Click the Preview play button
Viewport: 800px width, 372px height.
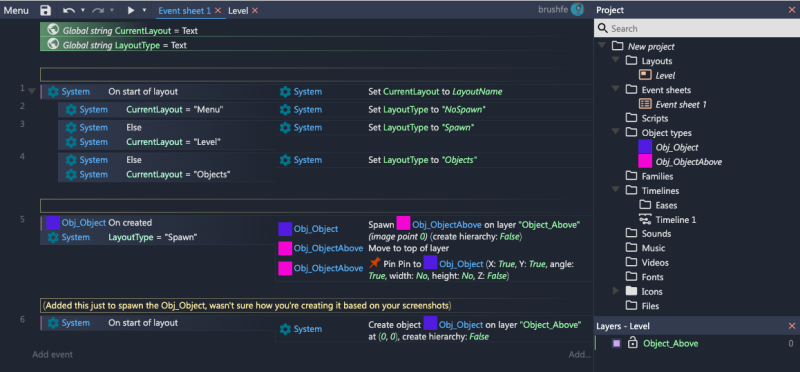click(131, 10)
